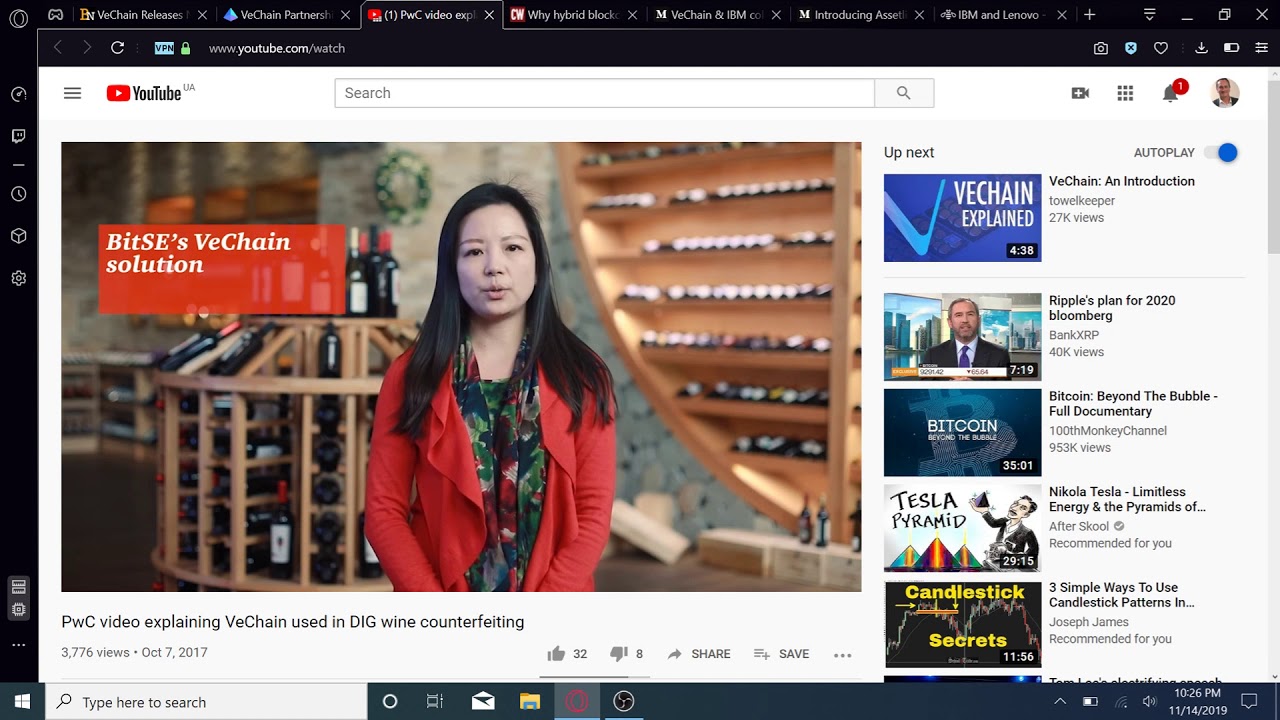1280x720 pixels.
Task: Open the sidebar Settings gear icon
Action: click(x=18, y=278)
